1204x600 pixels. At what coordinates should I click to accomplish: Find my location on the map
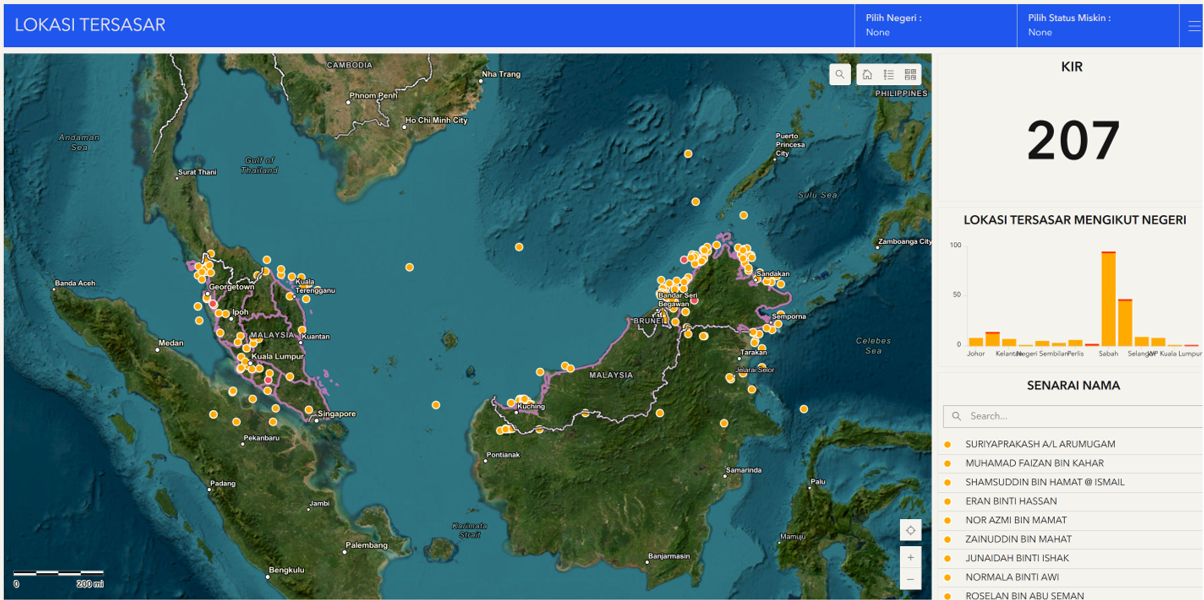click(x=910, y=530)
